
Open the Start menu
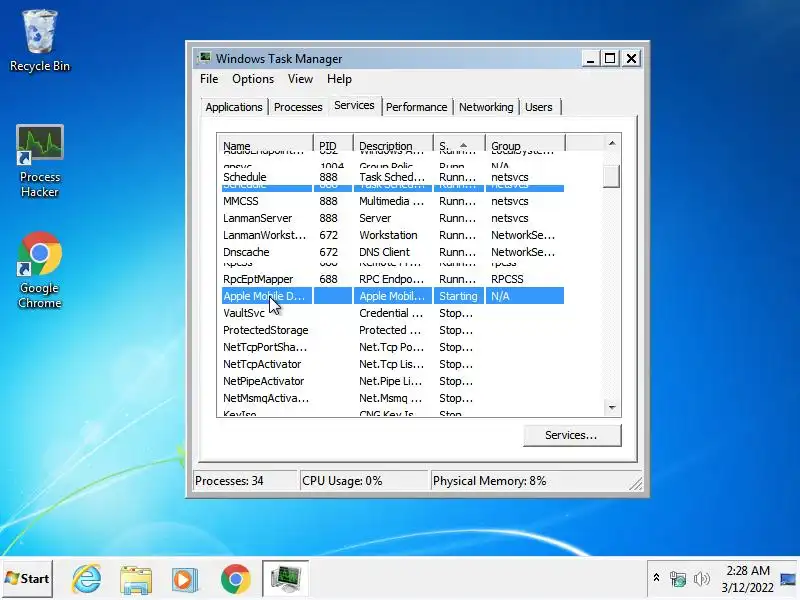[27, 579]
